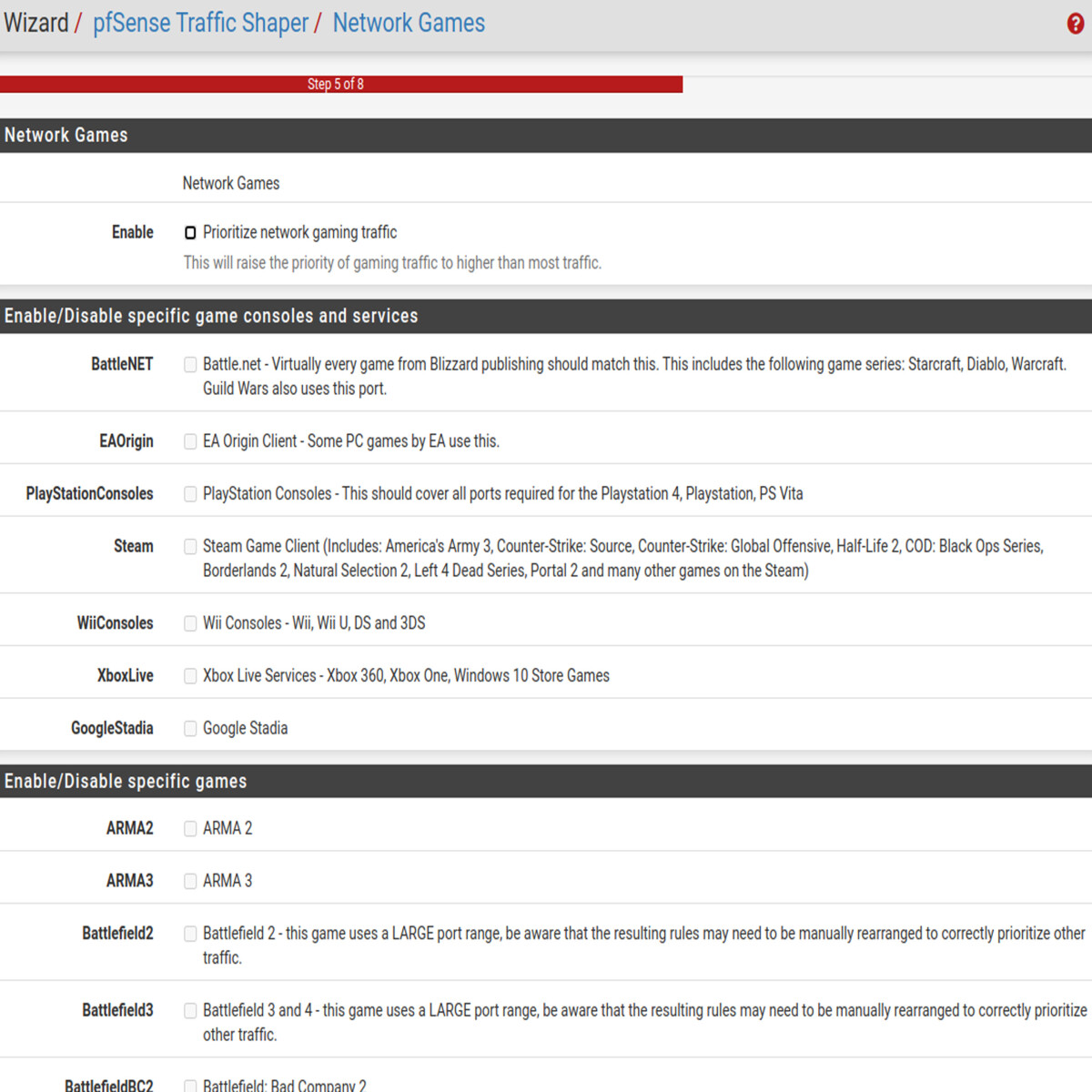Click the 'EAOrigin' row label
The image size is (1092, 1092).
tap(126, 440)
